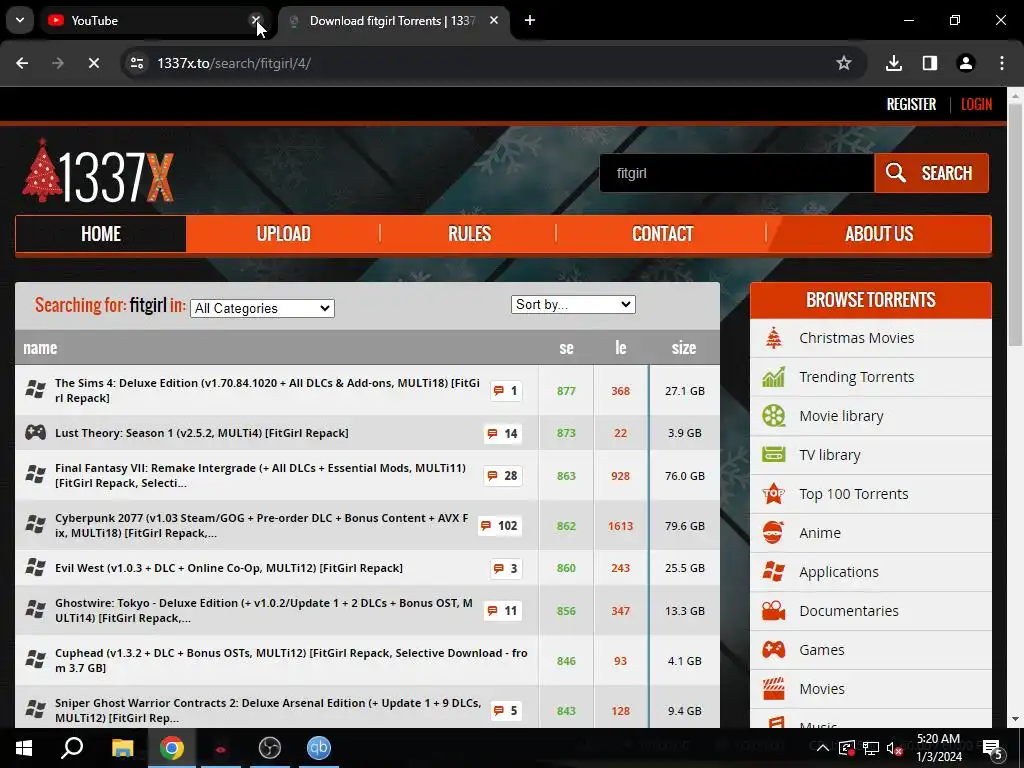This screenshot has height=768, width=1024.
Task: Click the Trending Torrents chart icon
Action: 774,377
